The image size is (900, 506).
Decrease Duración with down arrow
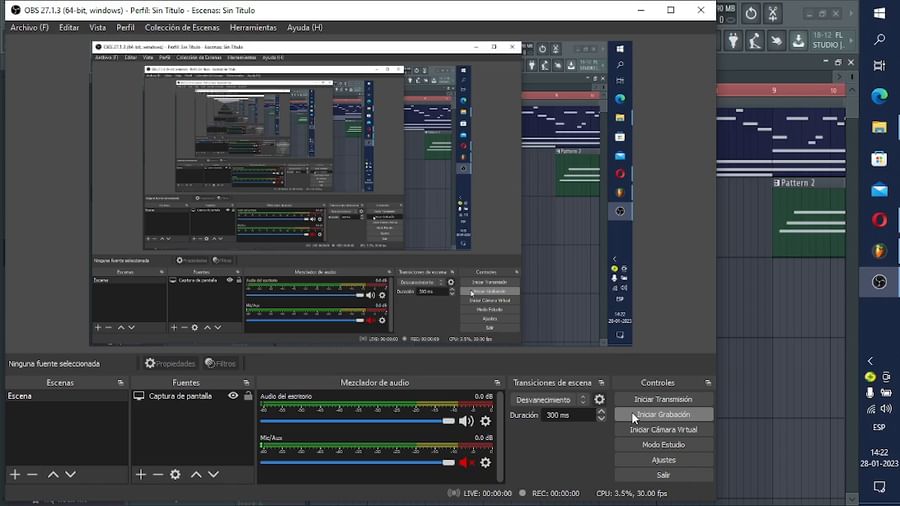601,418
